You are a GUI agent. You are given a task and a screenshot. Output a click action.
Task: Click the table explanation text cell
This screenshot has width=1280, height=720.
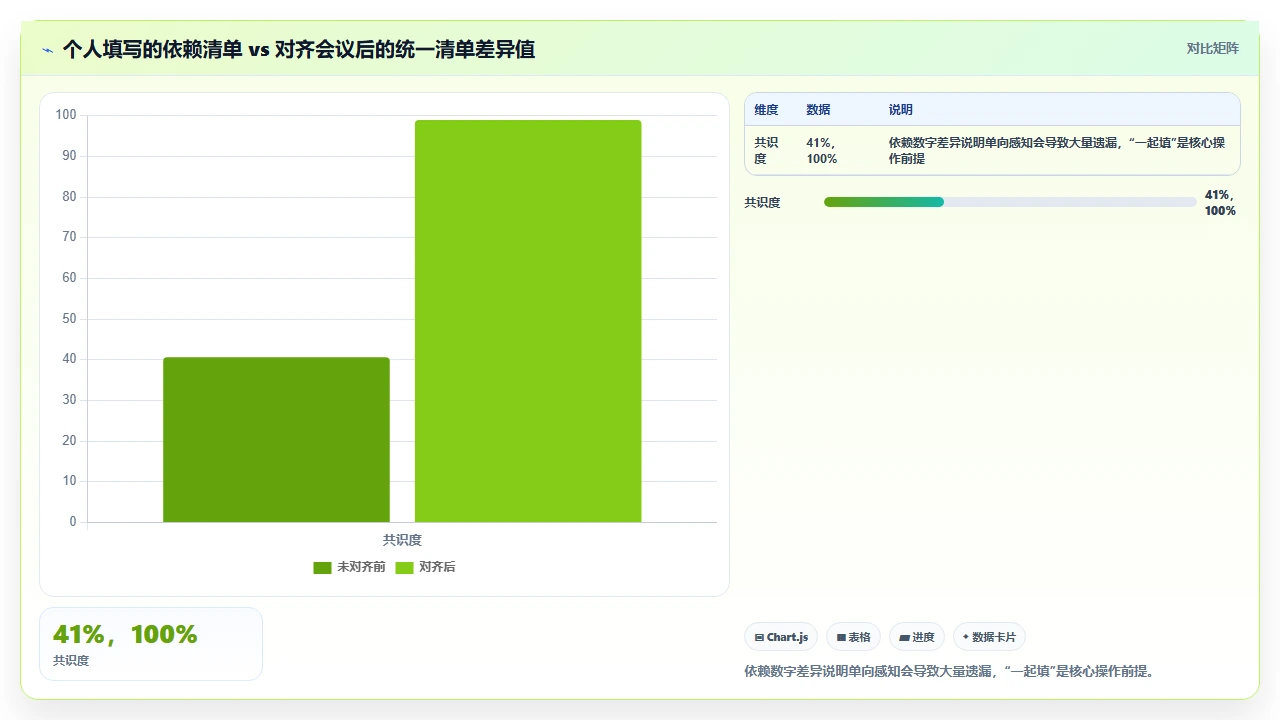pyautogui.click(x=1058, y=150)
